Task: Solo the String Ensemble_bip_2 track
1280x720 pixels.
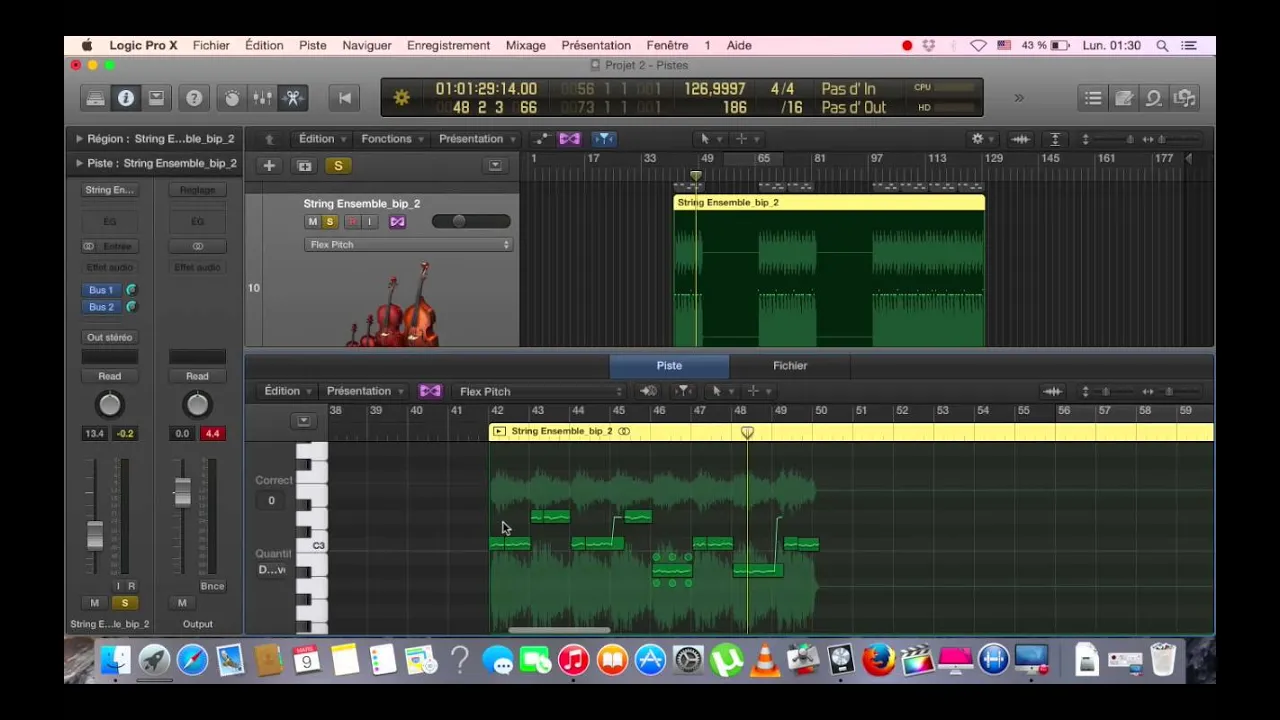Action: point(329,222)
